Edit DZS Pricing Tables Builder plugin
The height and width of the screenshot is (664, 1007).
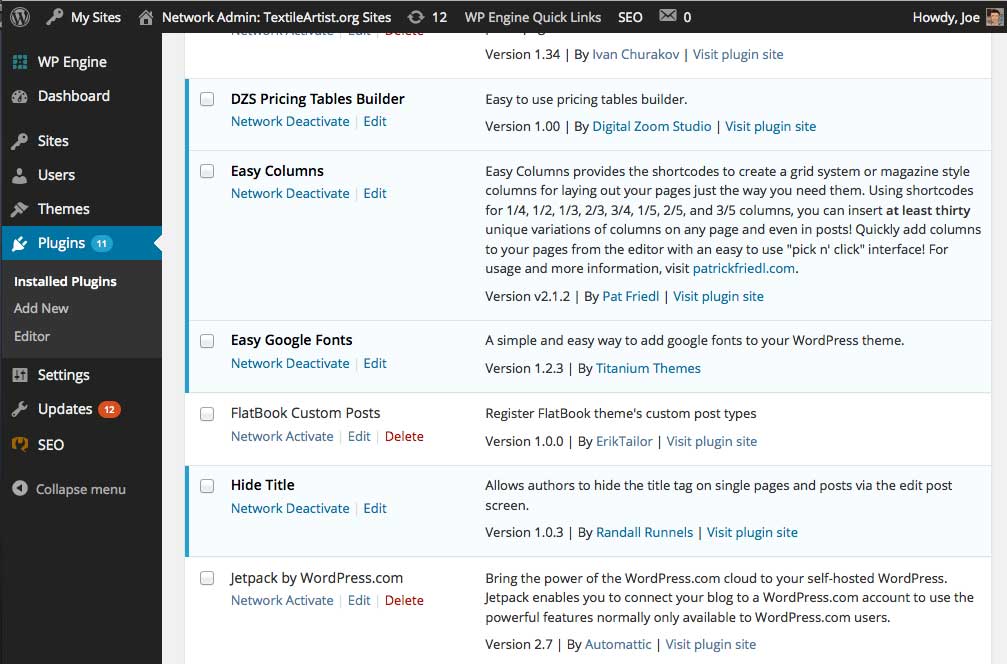(x=375, y=121)
